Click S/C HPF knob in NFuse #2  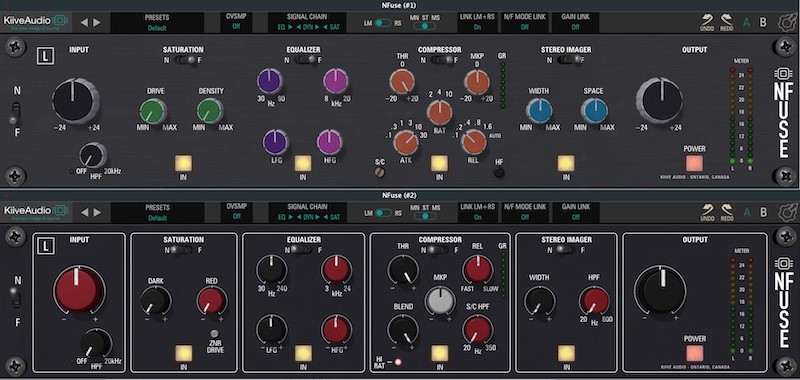[478, 329]
